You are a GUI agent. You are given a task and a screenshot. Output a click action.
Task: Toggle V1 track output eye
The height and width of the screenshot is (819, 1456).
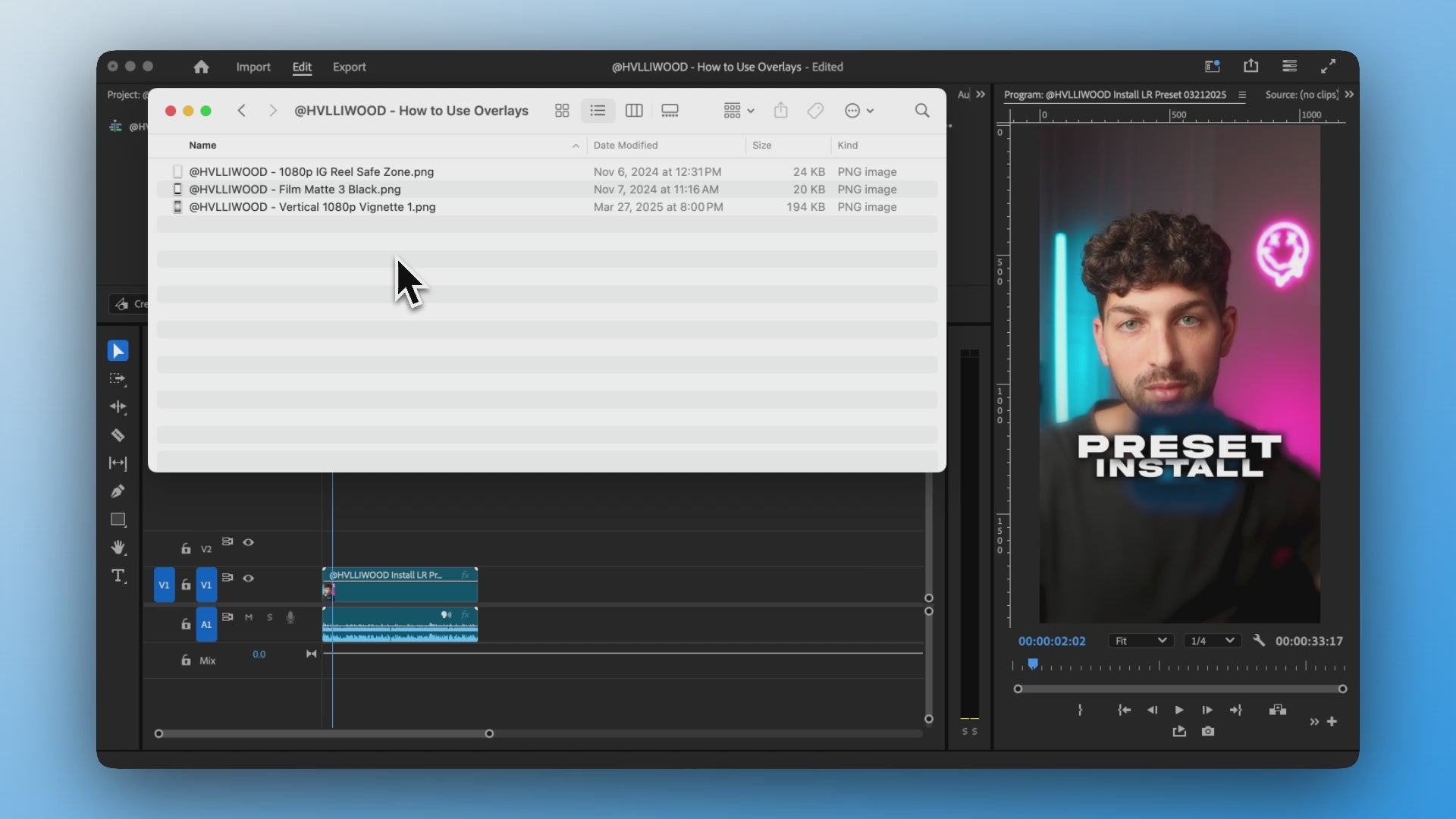[248, 578]
